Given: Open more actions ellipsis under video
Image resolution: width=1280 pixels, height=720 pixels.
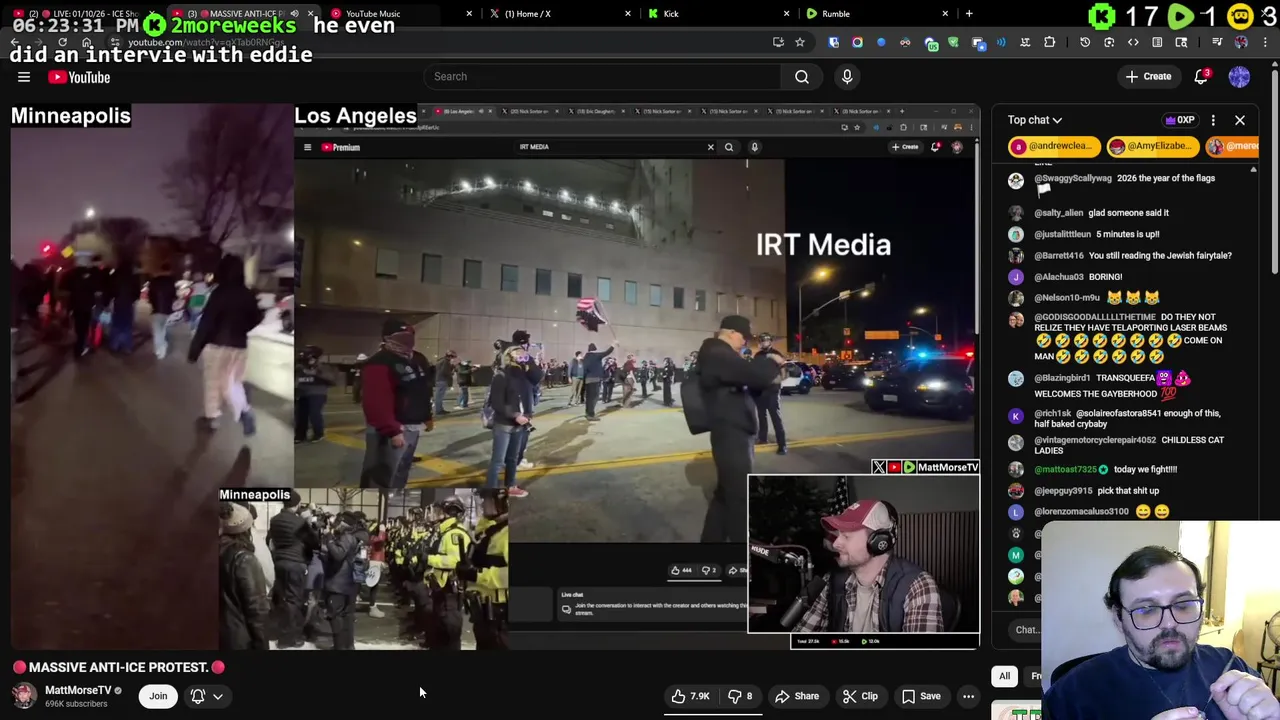Looking at the screenshot, I should pyautogui.click(x=968, y=696).
